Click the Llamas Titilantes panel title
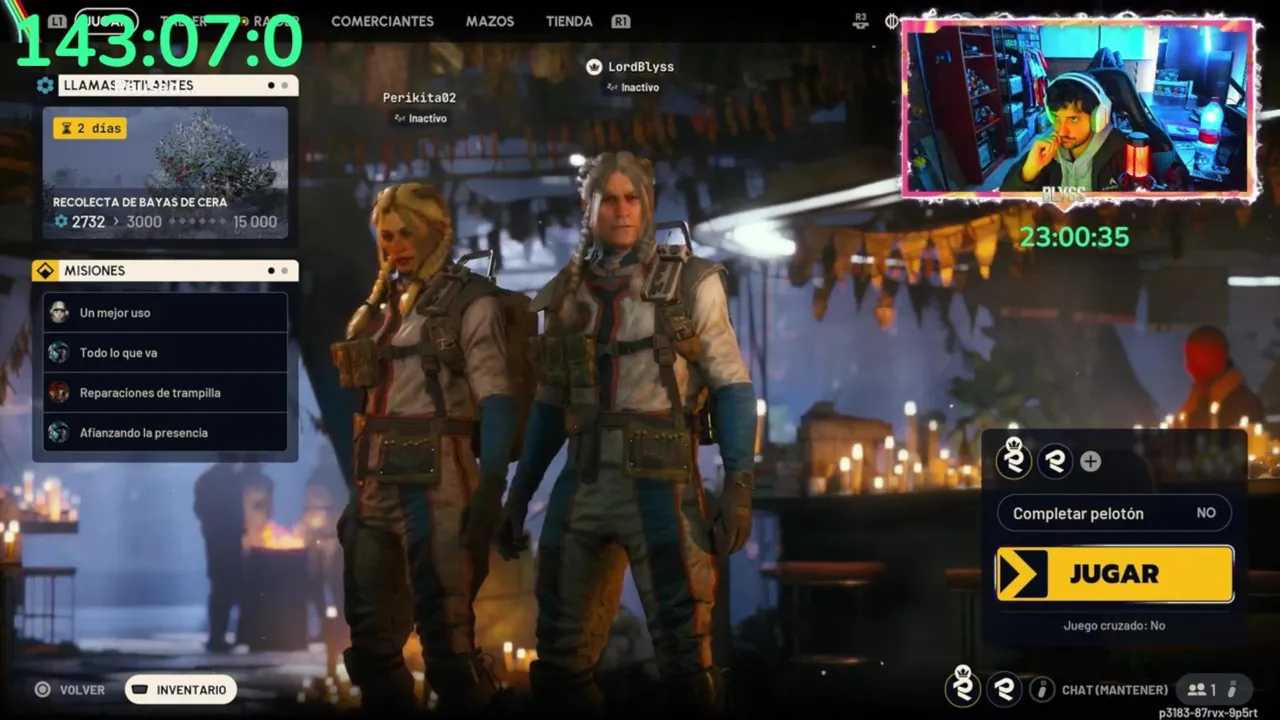 pyautogui.click(x=129, y=86)
